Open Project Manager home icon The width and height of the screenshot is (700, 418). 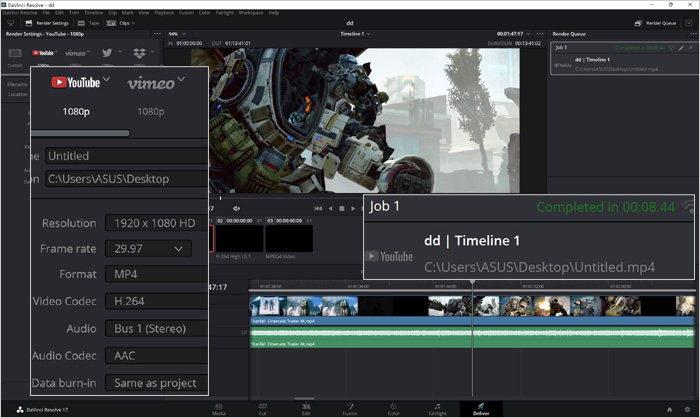point(670,410)
